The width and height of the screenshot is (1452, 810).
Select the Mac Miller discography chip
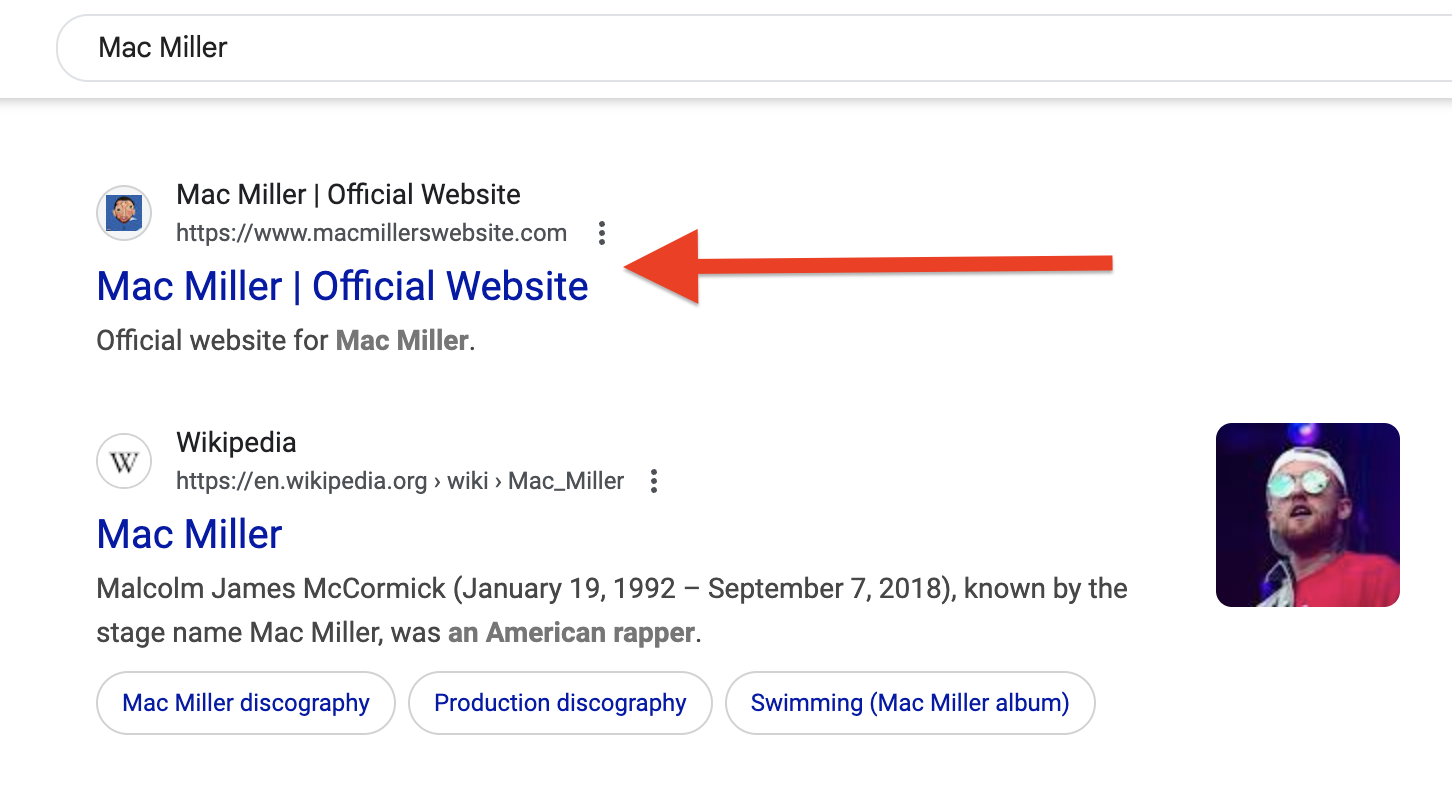point(246,703)
